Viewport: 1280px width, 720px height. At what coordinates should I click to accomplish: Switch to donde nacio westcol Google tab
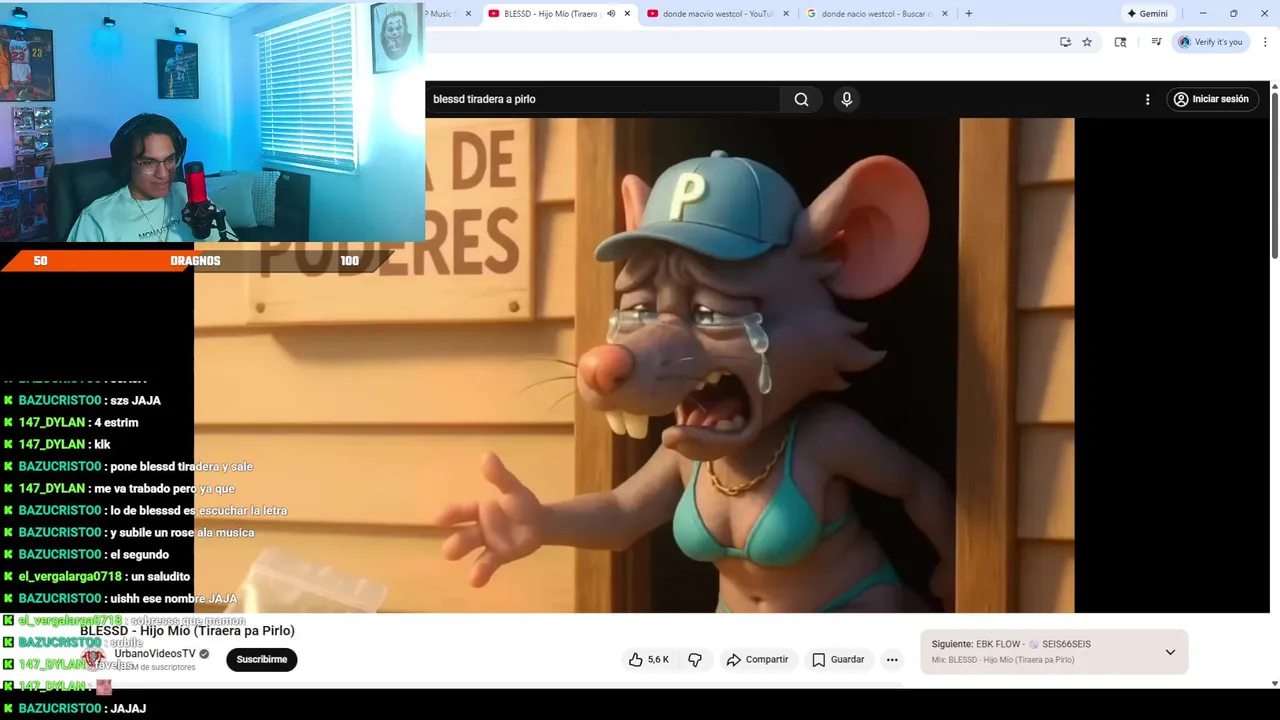pos(876,14)
